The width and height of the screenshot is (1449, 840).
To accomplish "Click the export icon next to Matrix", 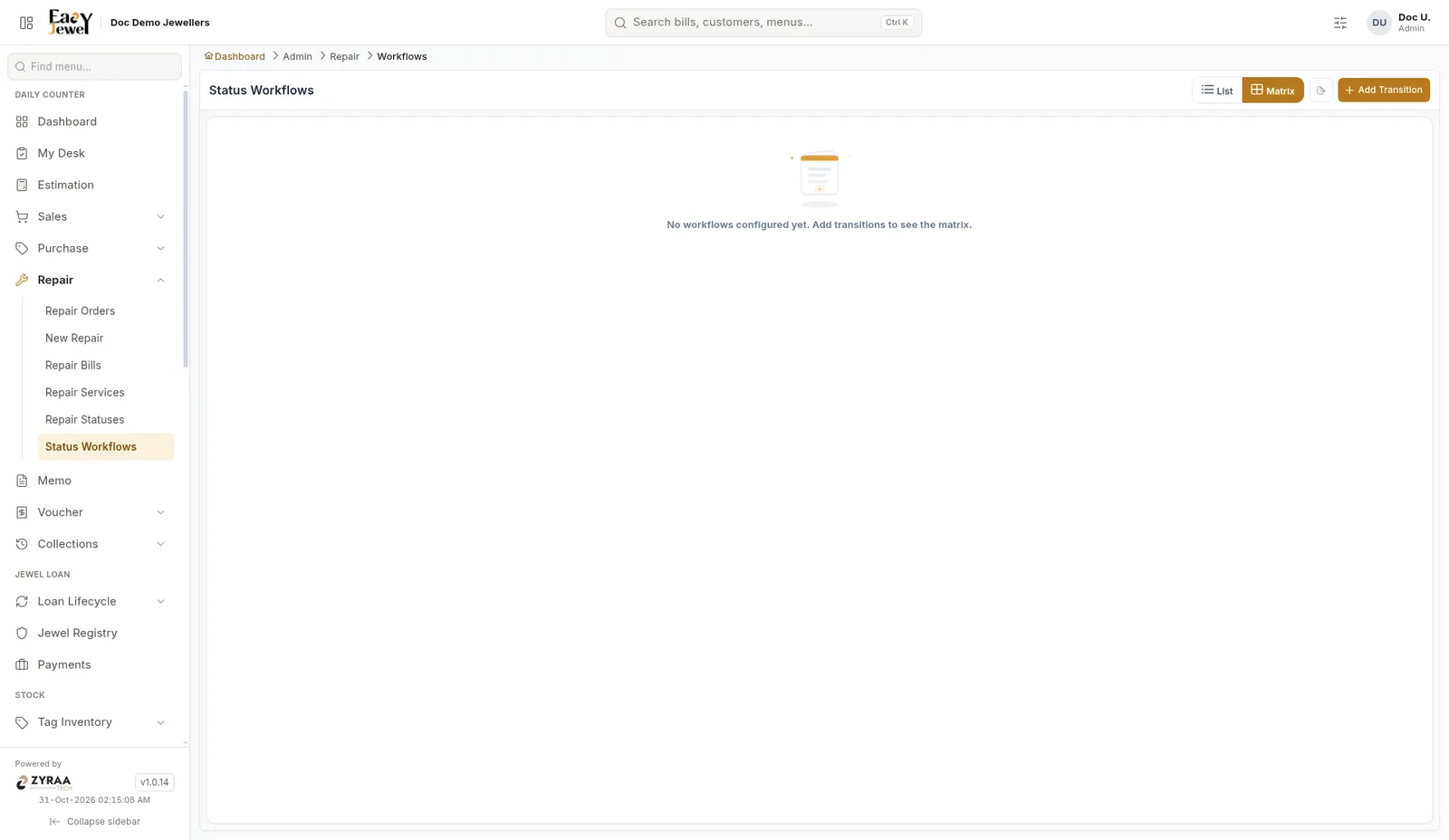I will point(1320,91).
